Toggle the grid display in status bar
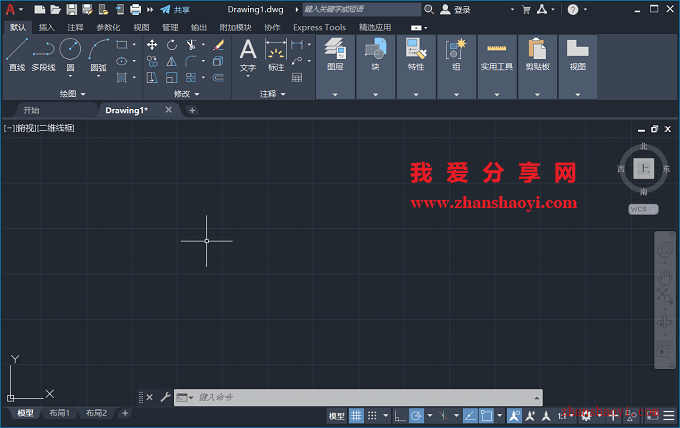Screen dimensions: 680x428 click(356, 416)
